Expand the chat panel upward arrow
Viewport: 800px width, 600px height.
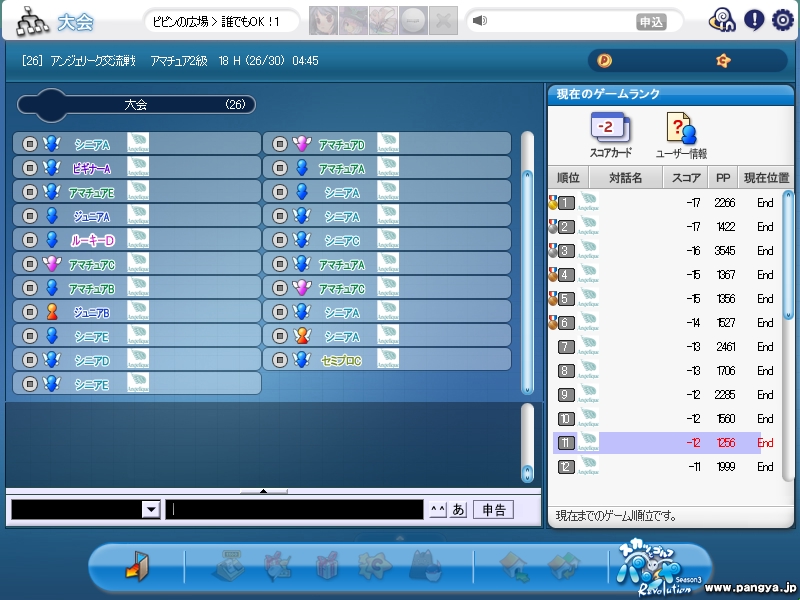click(264, 491)
